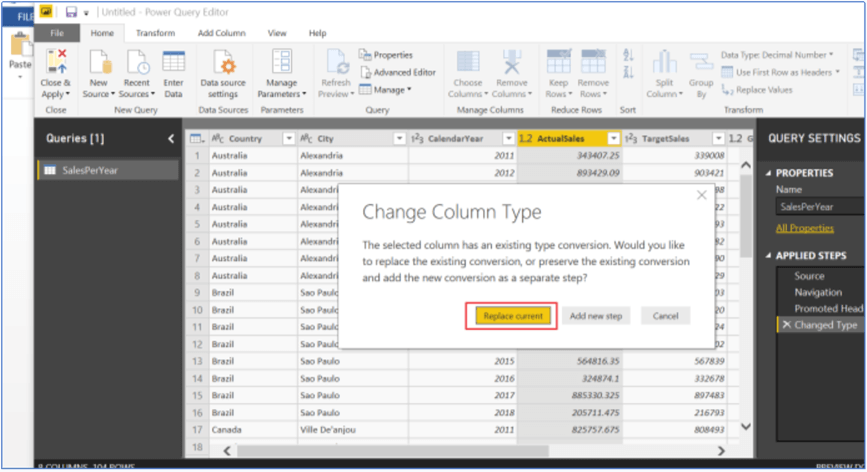Close the Change Column Type dialog
The image size is (867, 472).
tap(701, 196)
